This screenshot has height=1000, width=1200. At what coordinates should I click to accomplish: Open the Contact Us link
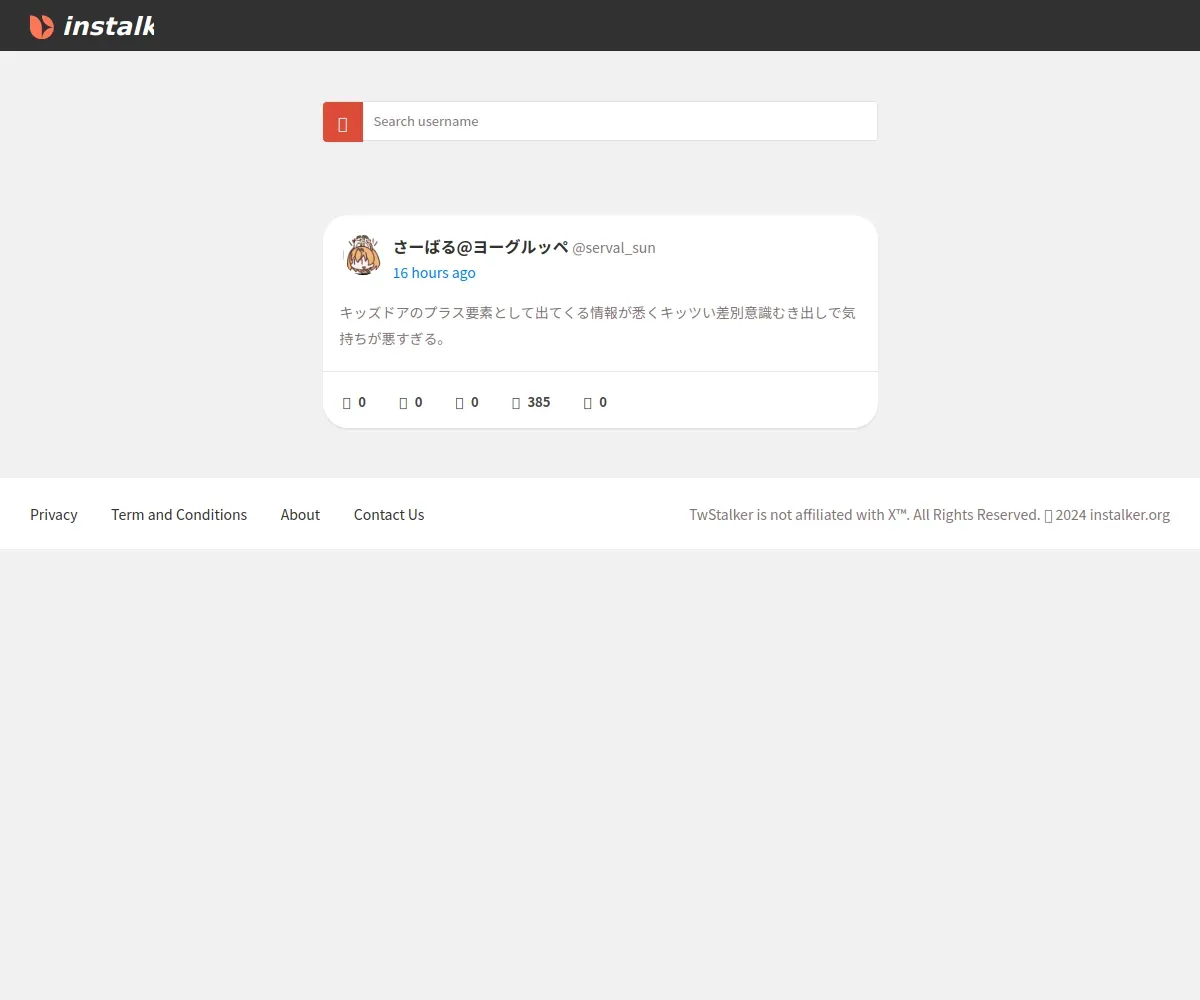click(x=389, y=515)
